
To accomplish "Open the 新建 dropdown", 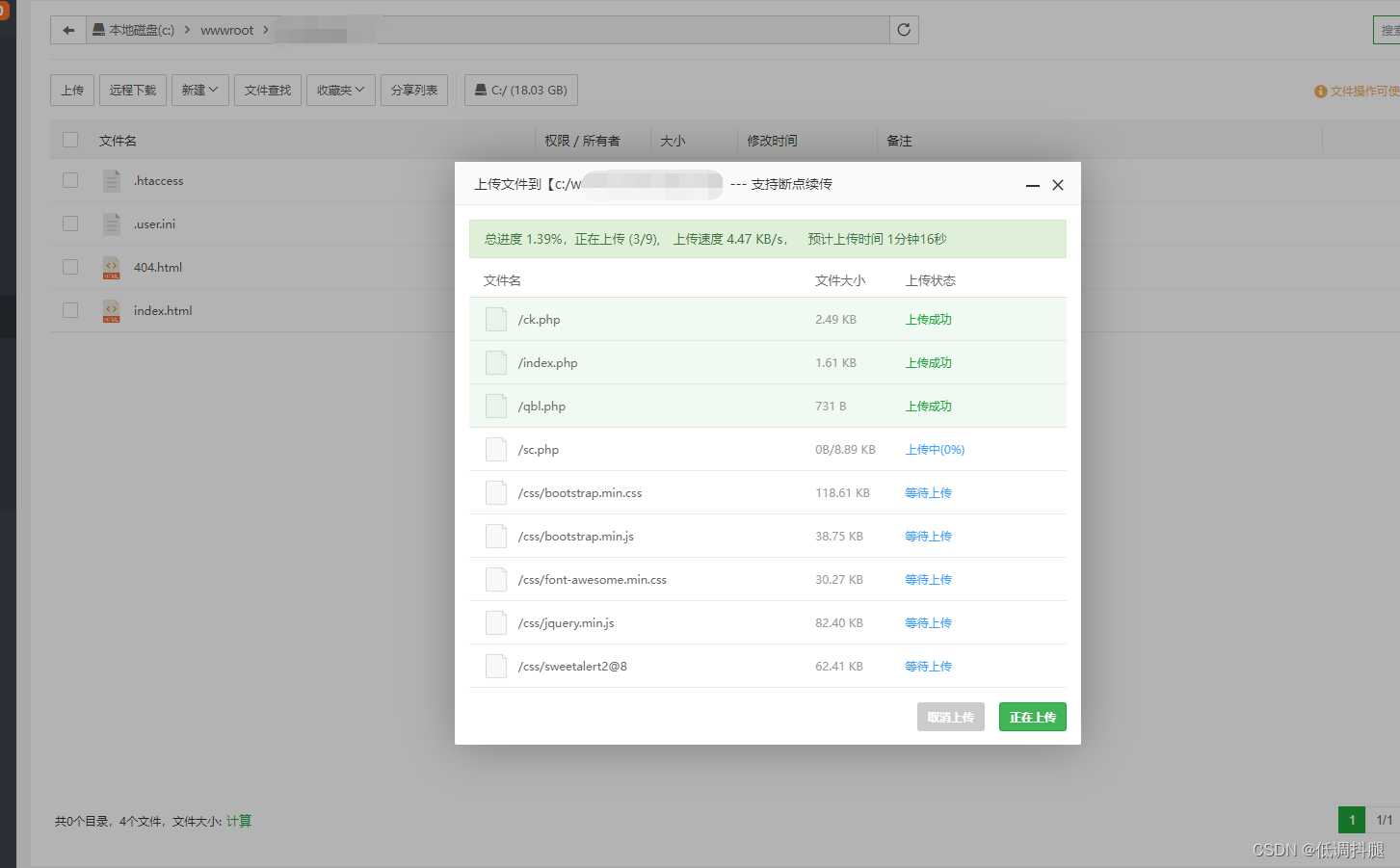I will [200, 90].
